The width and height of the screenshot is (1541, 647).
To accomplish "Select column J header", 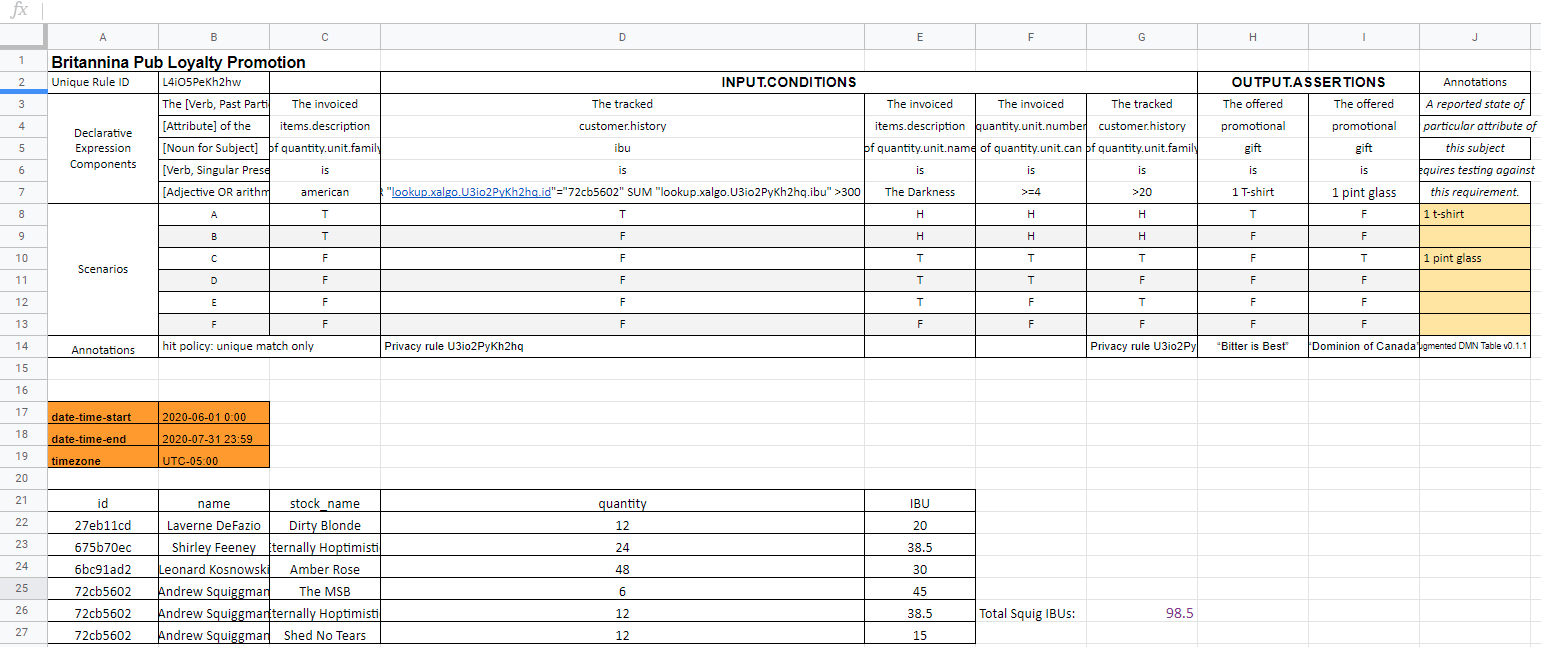I will [1474, 37].
